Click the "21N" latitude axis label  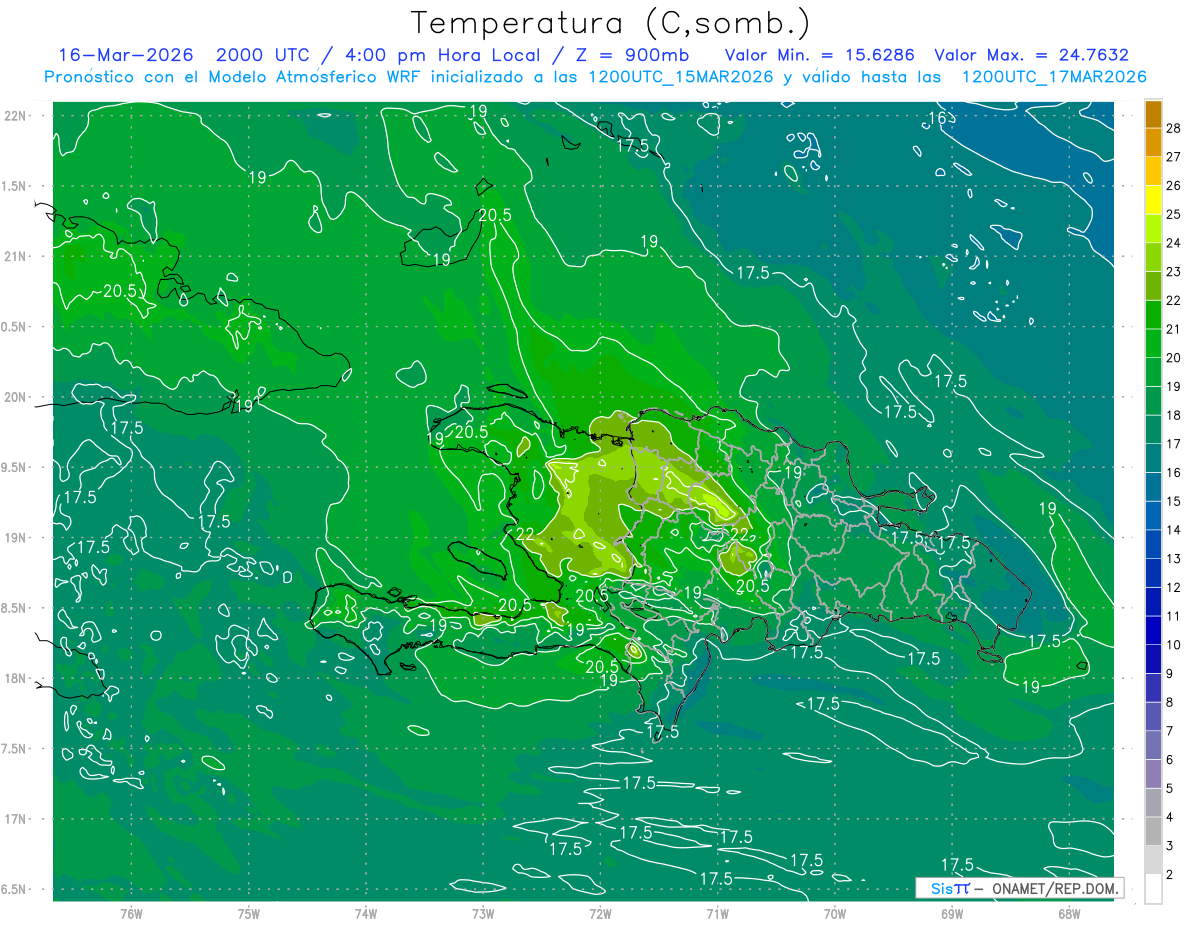coord(16,256)
